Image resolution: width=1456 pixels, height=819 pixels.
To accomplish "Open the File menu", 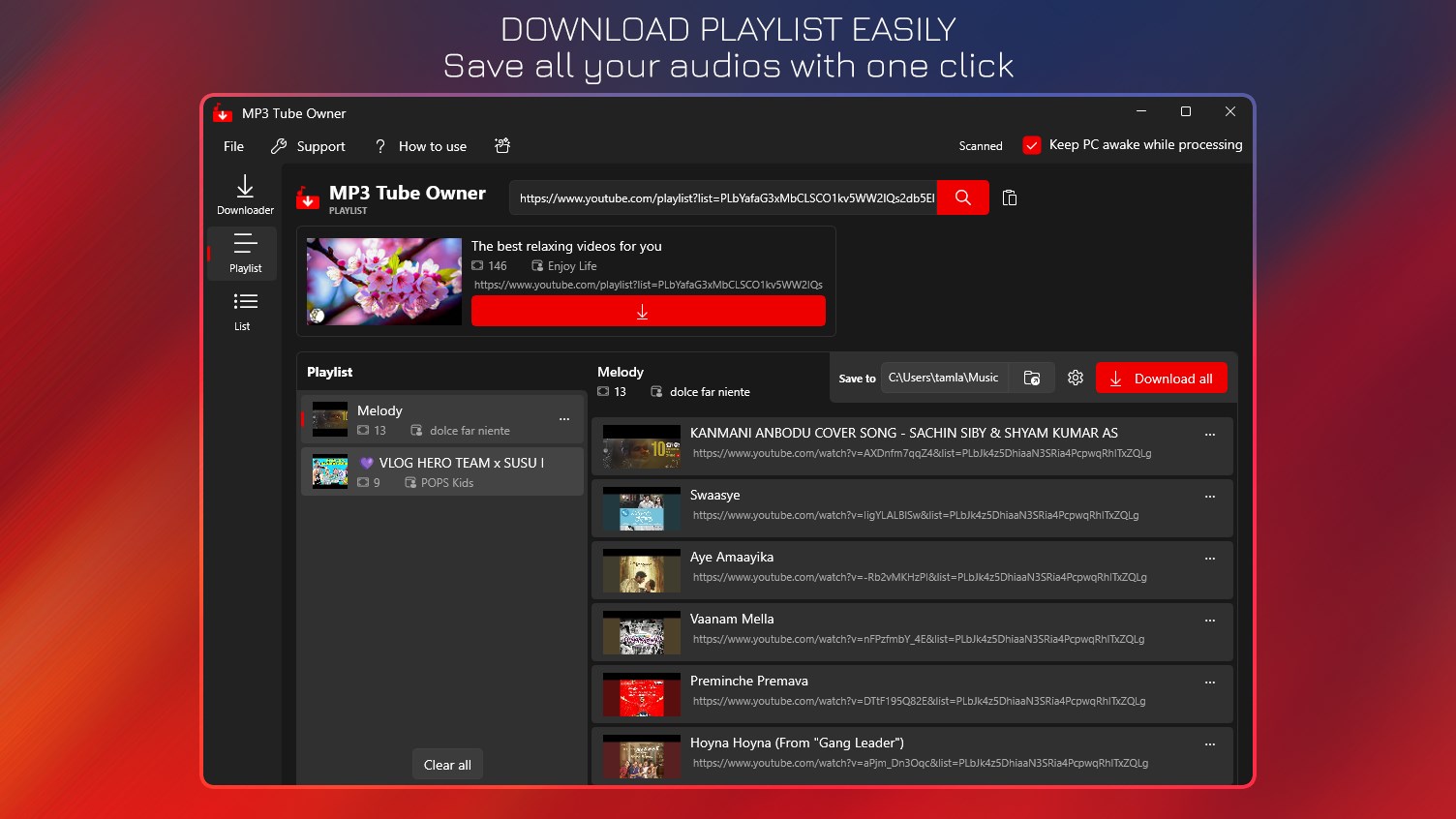I will (232, 146).
